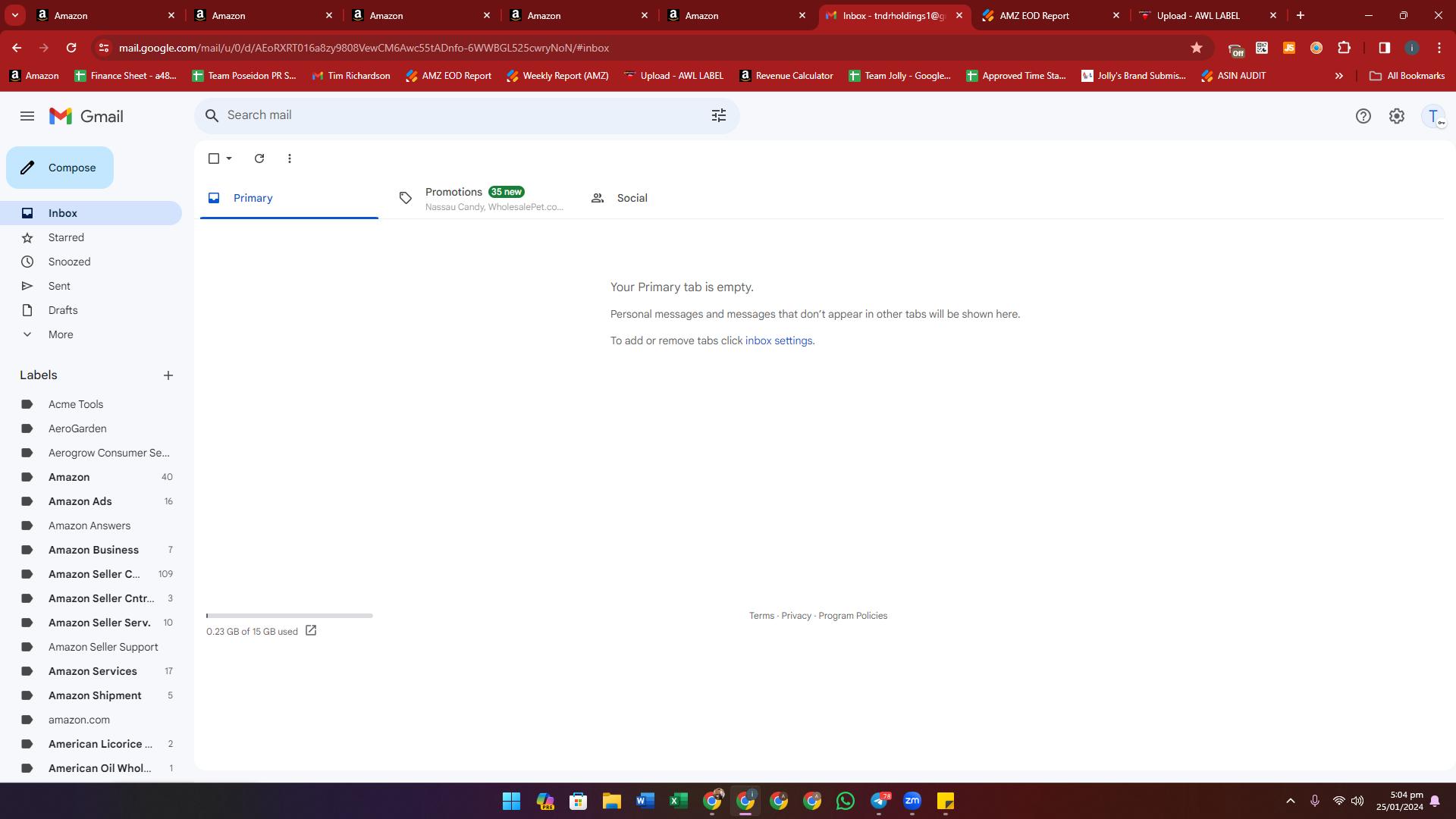
Task: Go back in the browser
Action: [x=17, y=48]
